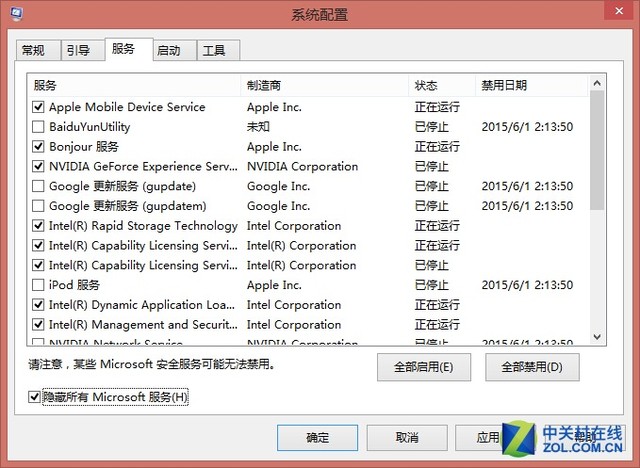The height and width of the screenshot is (468, 640).
Task: Check Google 更新服务 (gupdate) checkbox
Action: [x=38, y=186]
